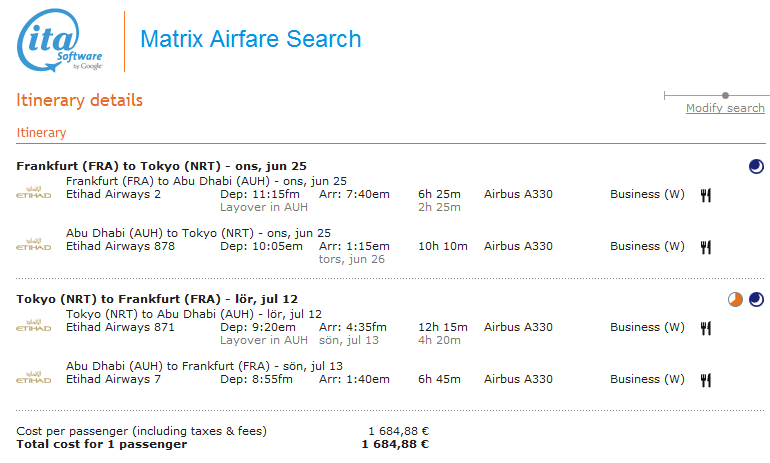Click the meal icon for Etihad Airways 871

coord(705,327)
